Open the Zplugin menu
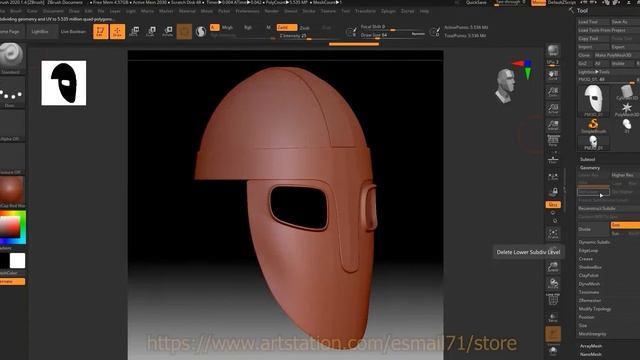 (388, 11)
